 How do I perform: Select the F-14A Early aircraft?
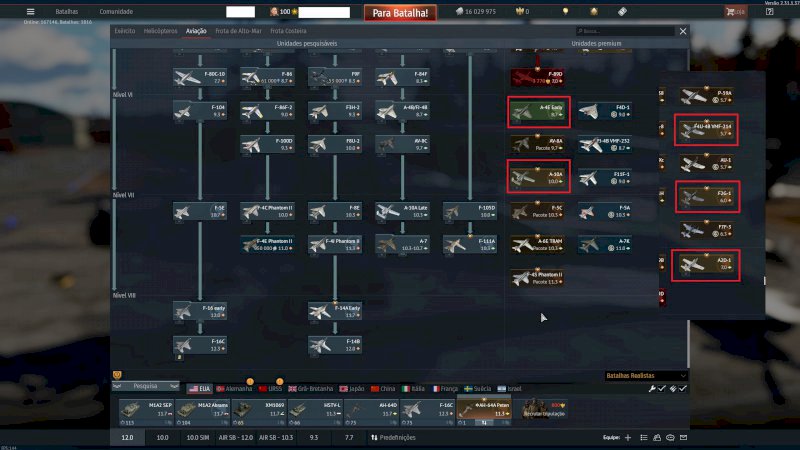335,311
